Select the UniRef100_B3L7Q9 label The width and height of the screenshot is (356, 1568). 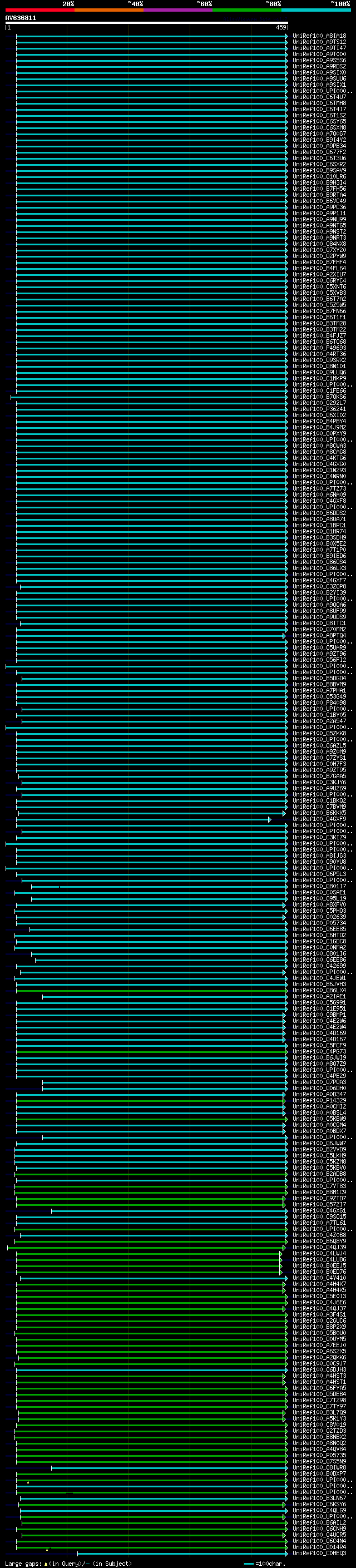(x=319, y=1412)
